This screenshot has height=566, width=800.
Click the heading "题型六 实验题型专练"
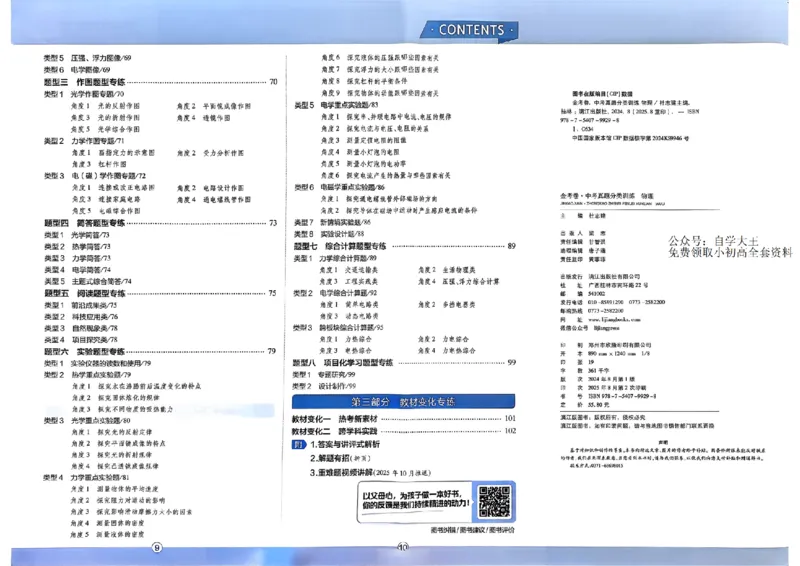[85, 352]
